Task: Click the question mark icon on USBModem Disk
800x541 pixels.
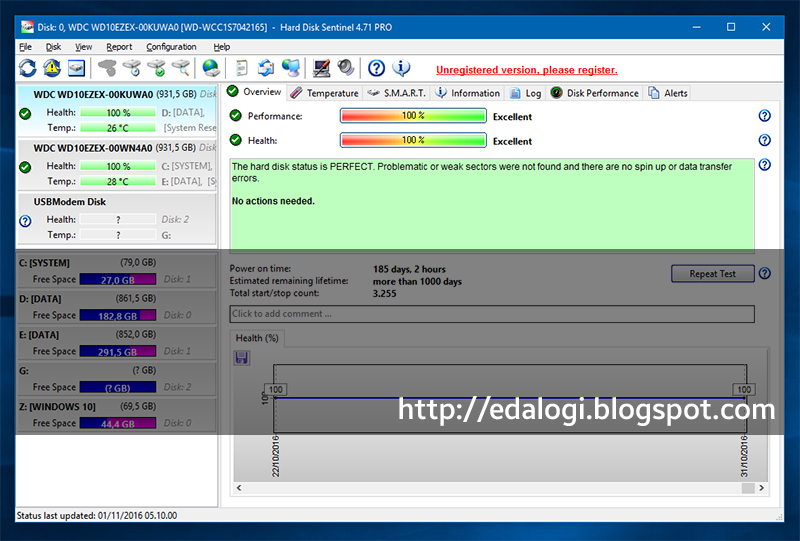Action: [25, 221]
